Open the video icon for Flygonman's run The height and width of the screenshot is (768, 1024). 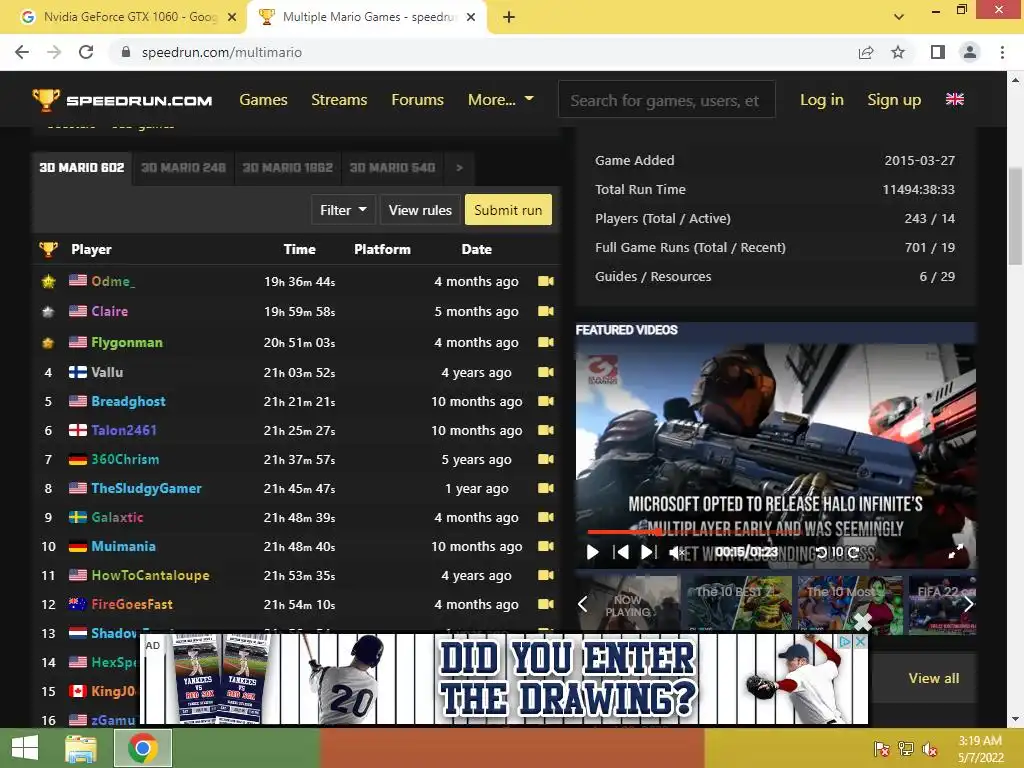[545, 342]
